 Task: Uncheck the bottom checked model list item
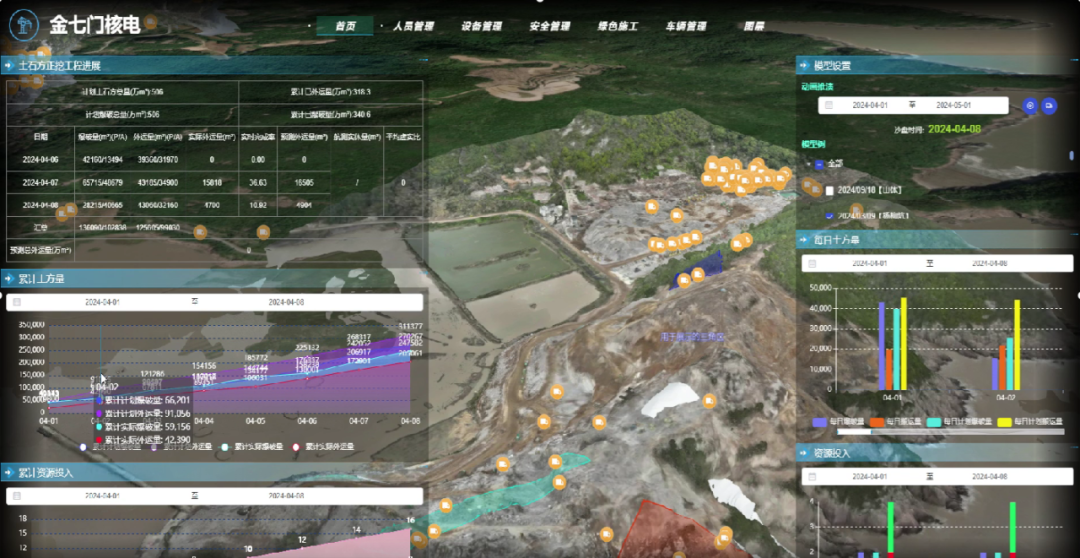(x=830, y=215)
